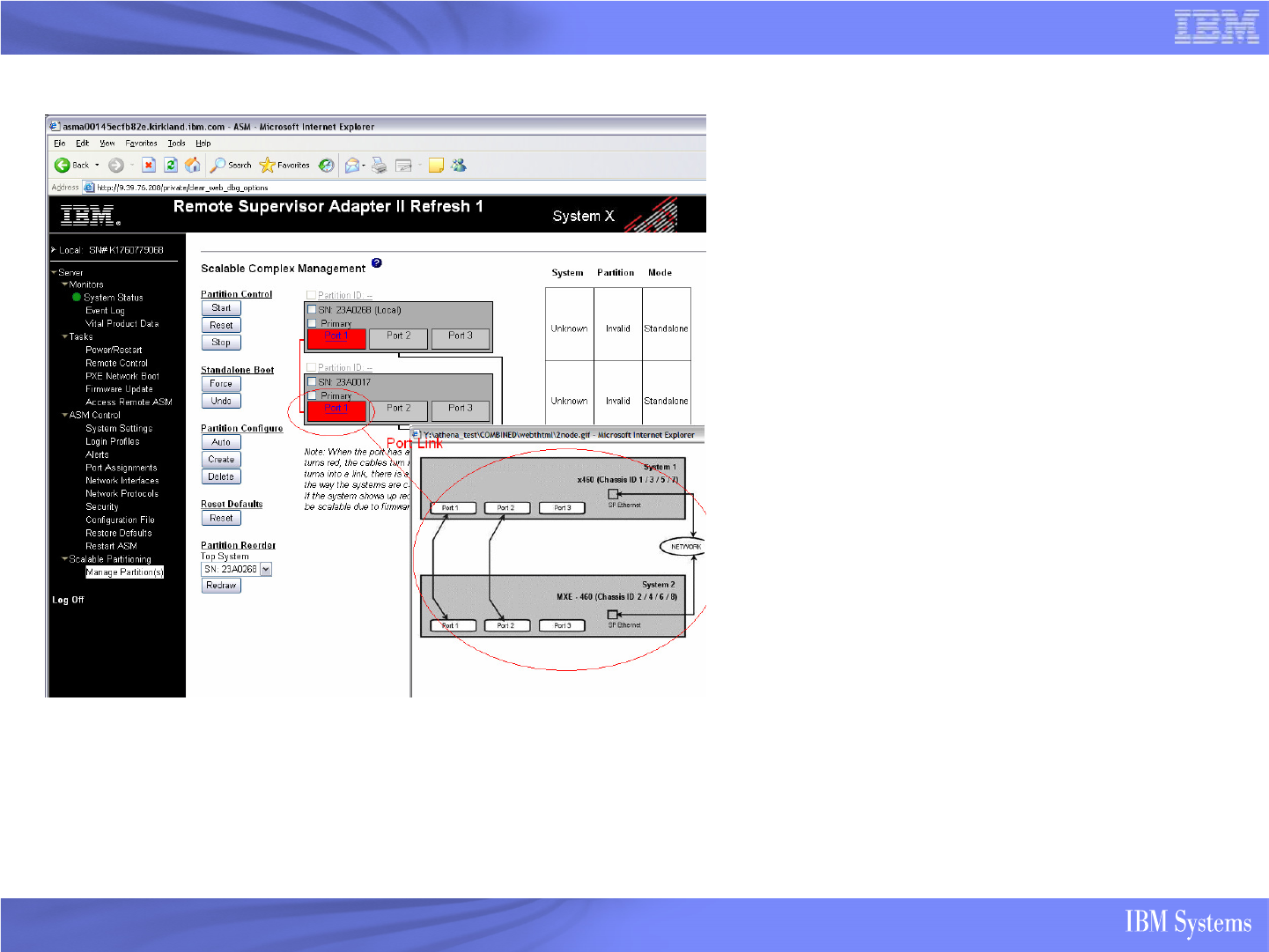The image size is (1269, 952).
Task: Click the yellow Discuss note icon
Action: [x=436, y=165]
